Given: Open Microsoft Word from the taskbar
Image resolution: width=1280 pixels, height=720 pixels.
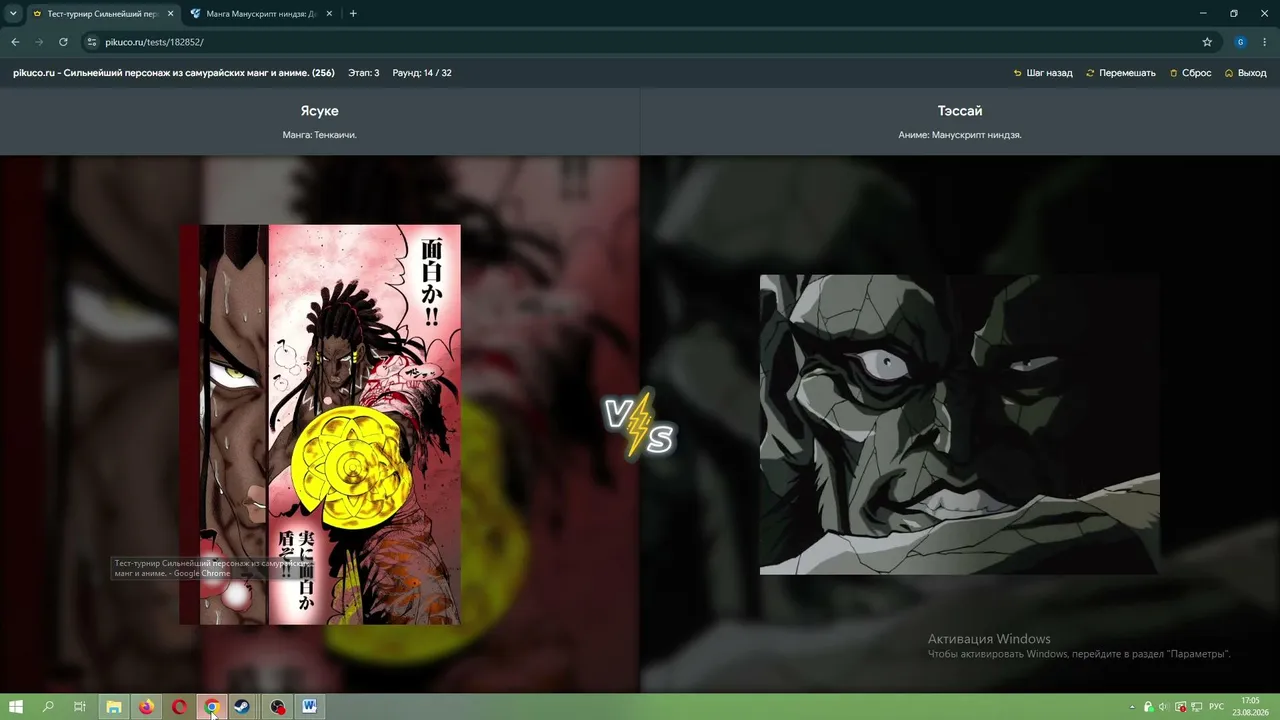Looking at the screenshot, I should 309,707.
